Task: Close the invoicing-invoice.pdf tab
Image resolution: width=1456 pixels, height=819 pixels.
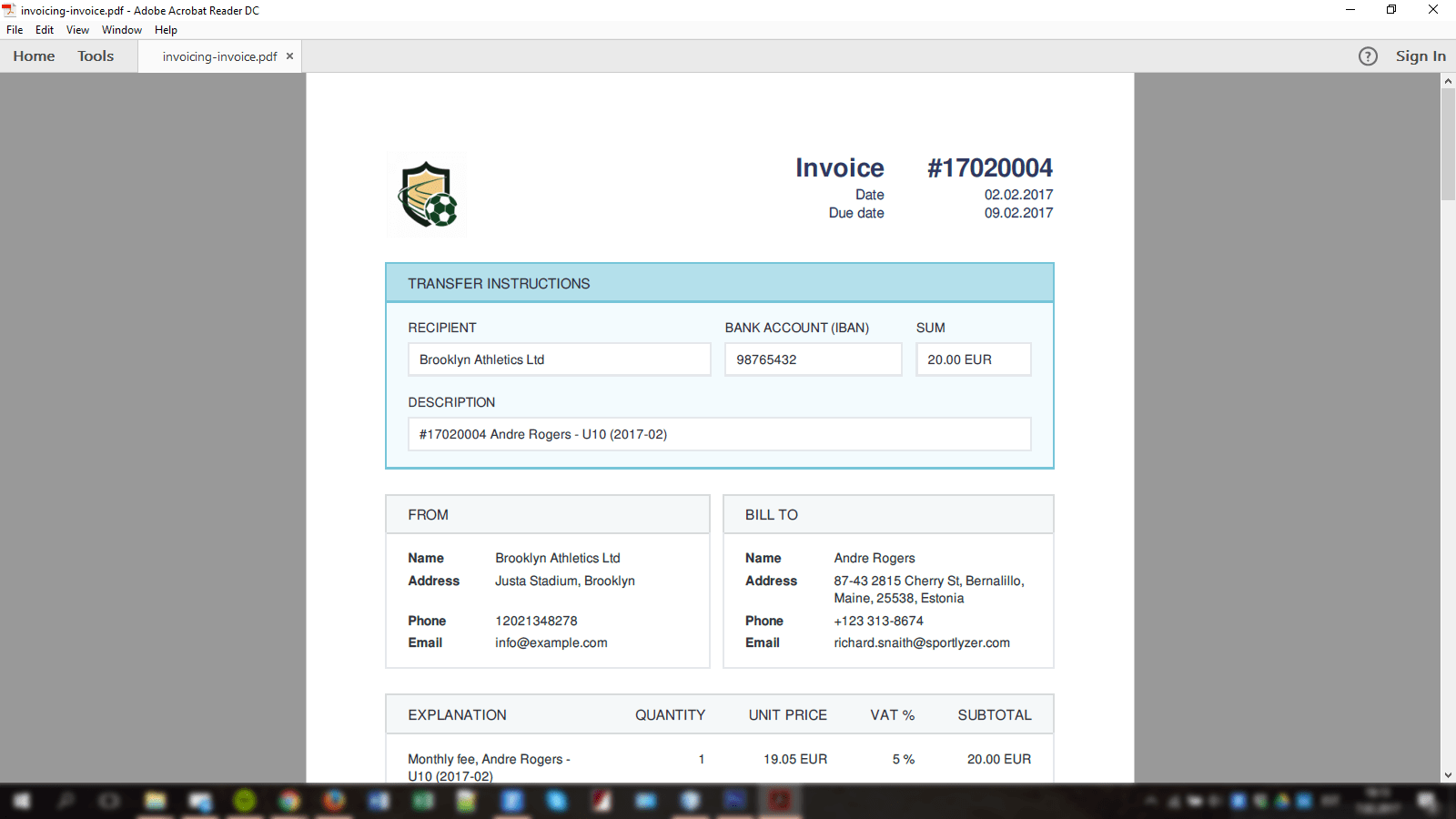Action: (290, 56)
